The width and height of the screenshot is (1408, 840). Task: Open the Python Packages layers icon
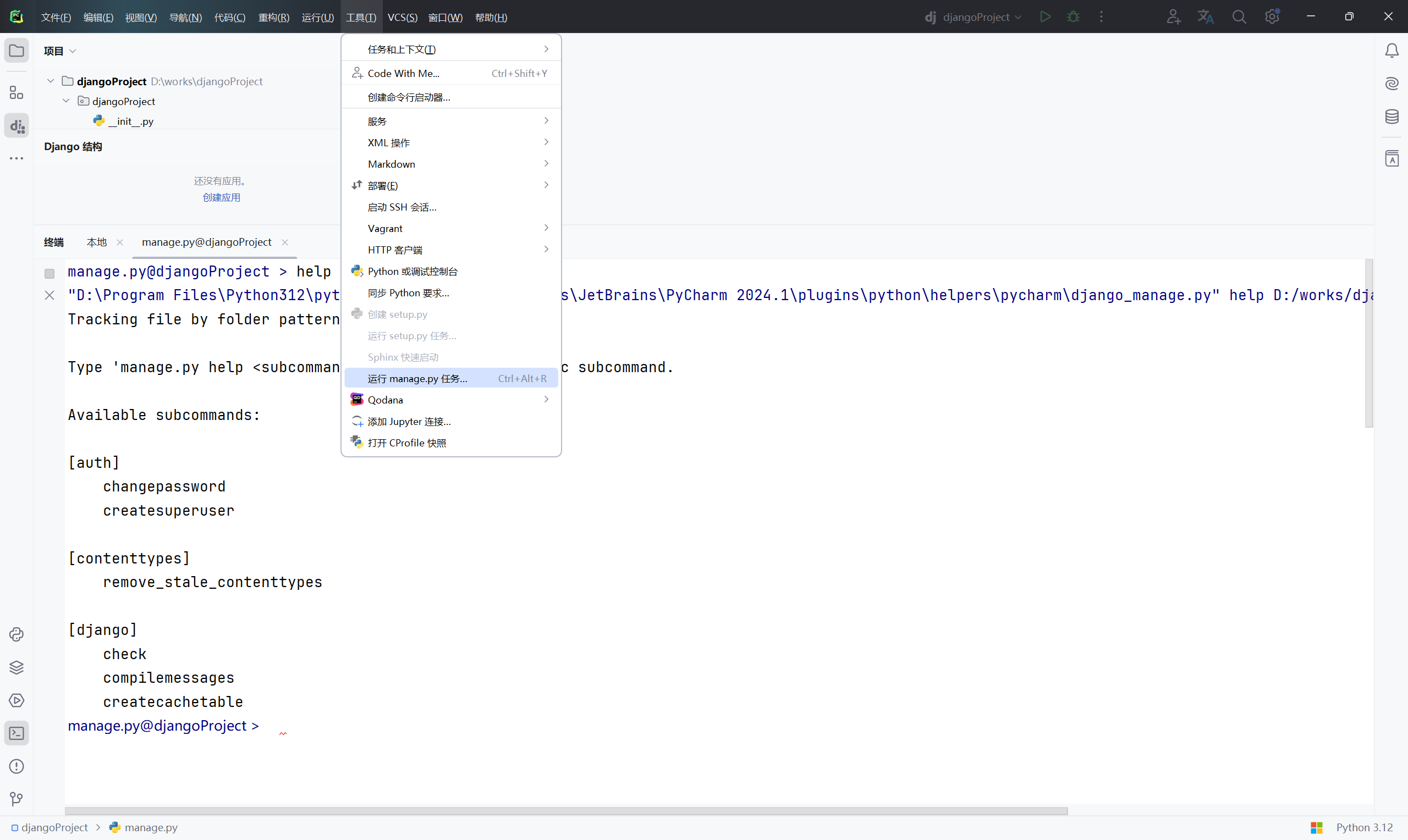16,667
